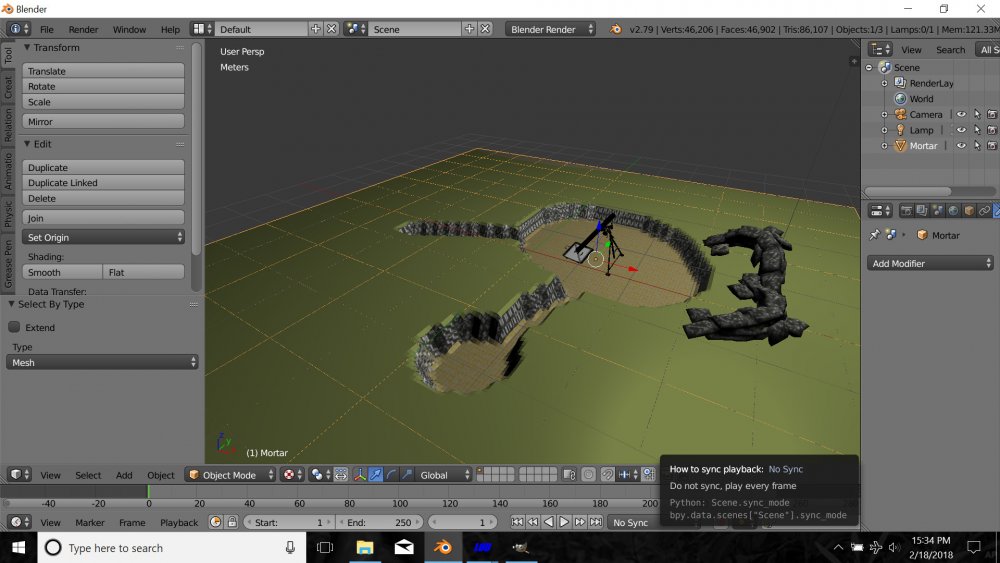Open the Set Origin dropdown

coord(103,237)
